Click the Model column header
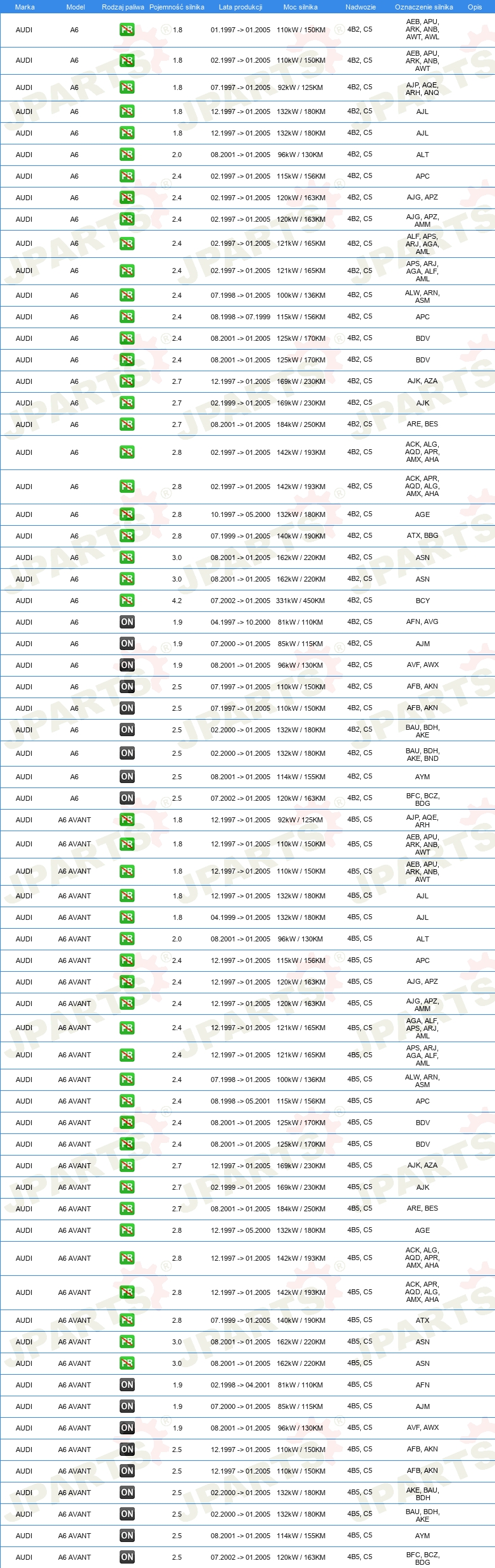The width and height of the screenshot is (495, 1568). click(x=75, y=7)
